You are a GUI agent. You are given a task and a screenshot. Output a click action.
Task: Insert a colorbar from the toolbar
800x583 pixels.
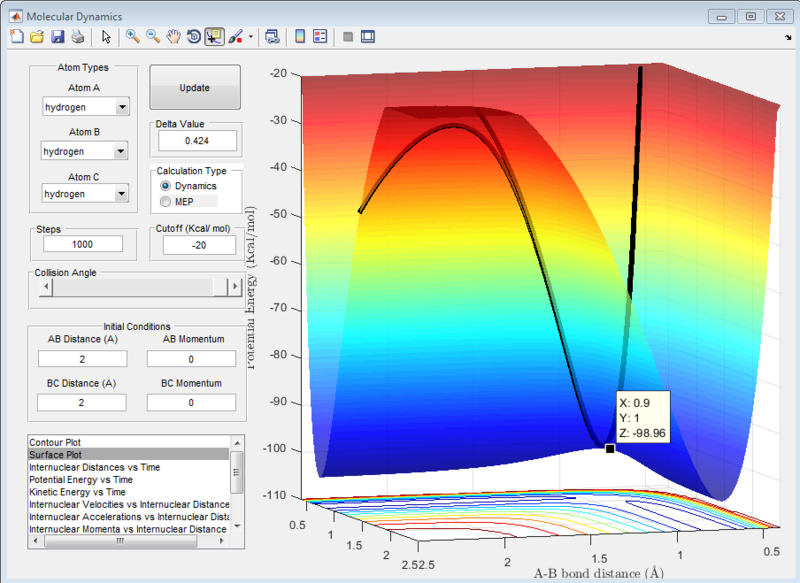299,37
